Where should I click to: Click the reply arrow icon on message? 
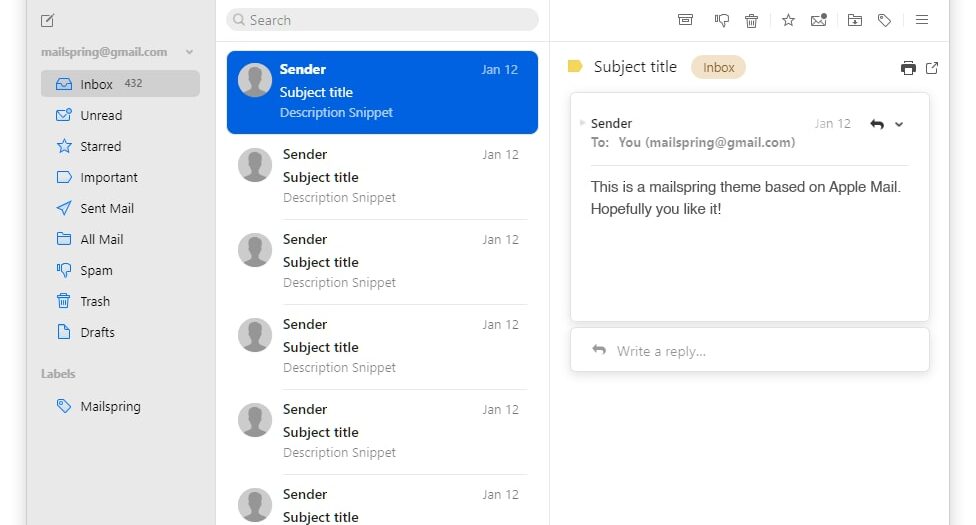(877, 124)
